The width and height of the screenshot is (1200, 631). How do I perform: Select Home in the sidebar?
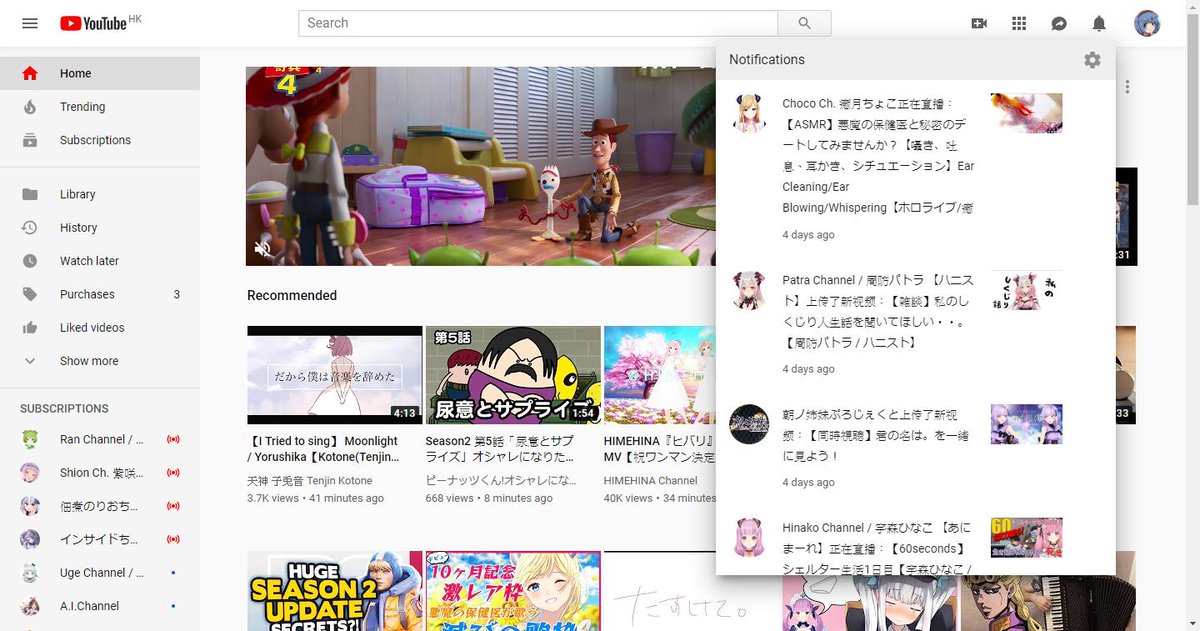coord(100,73)
